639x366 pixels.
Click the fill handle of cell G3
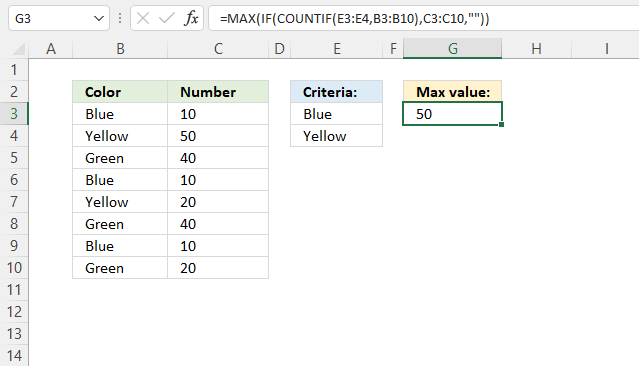[501, 124]
